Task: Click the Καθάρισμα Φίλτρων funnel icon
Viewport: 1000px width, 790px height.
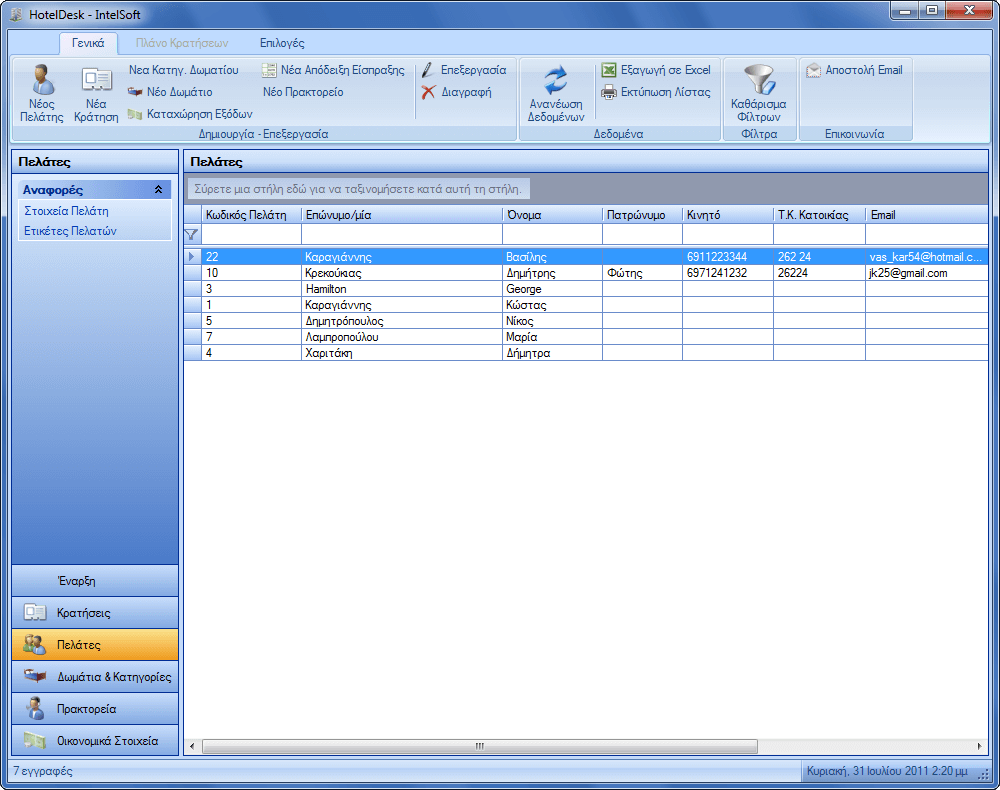Action: (758, 80)
